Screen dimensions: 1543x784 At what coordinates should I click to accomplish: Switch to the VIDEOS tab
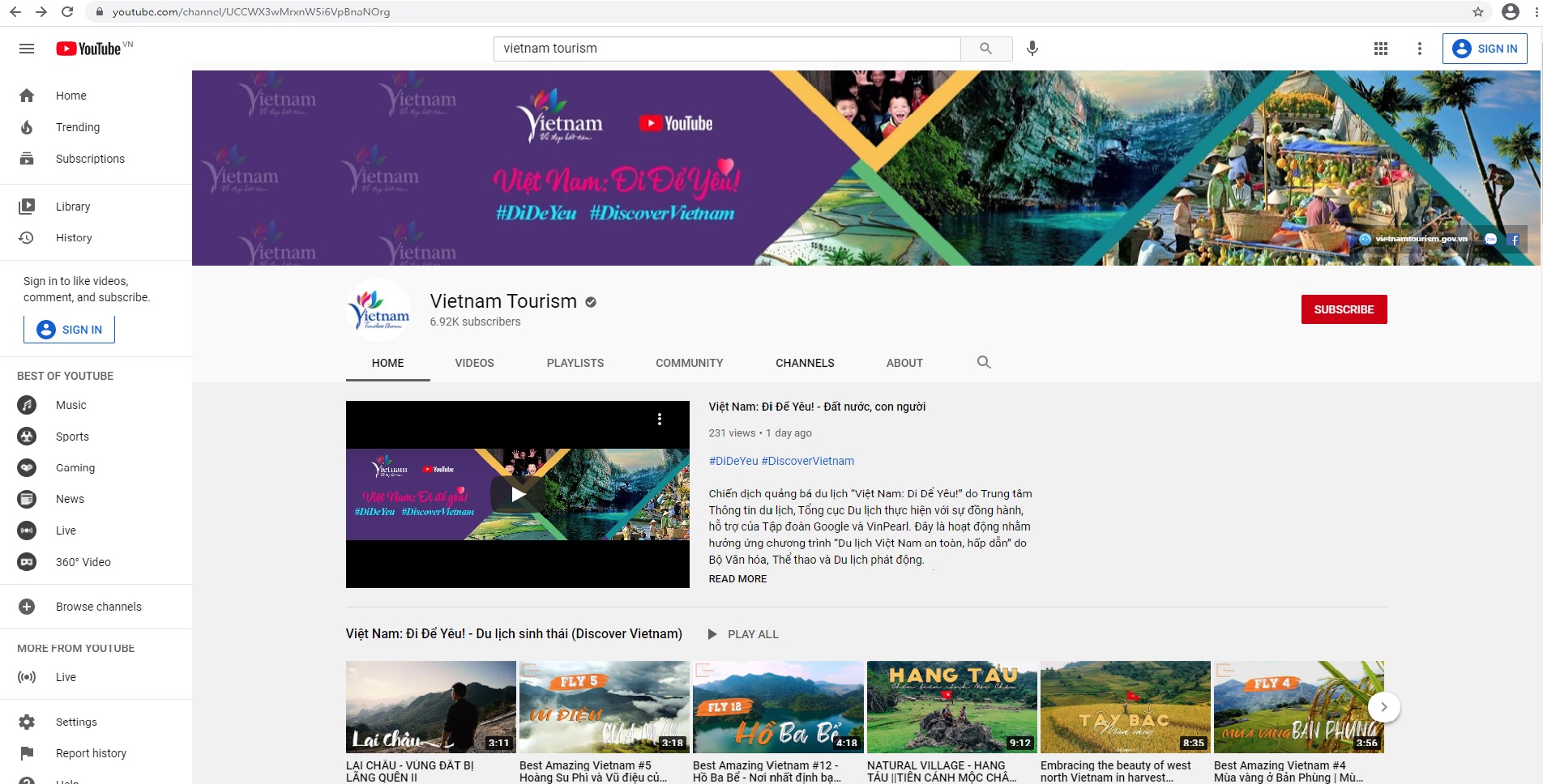coord(474,363)
